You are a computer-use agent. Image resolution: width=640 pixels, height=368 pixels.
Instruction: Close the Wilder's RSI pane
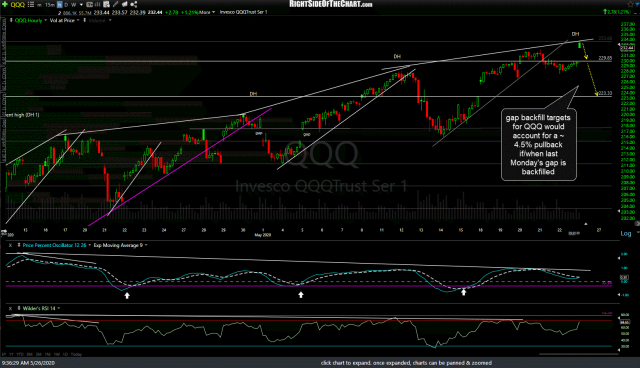10,308
